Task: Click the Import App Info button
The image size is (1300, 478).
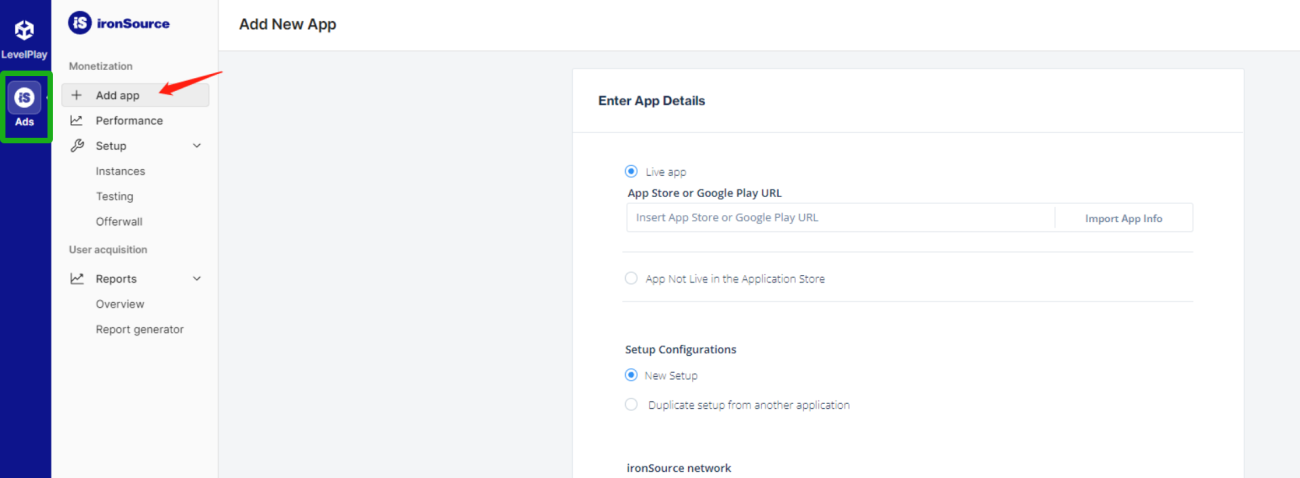Action: [1123, 218]
